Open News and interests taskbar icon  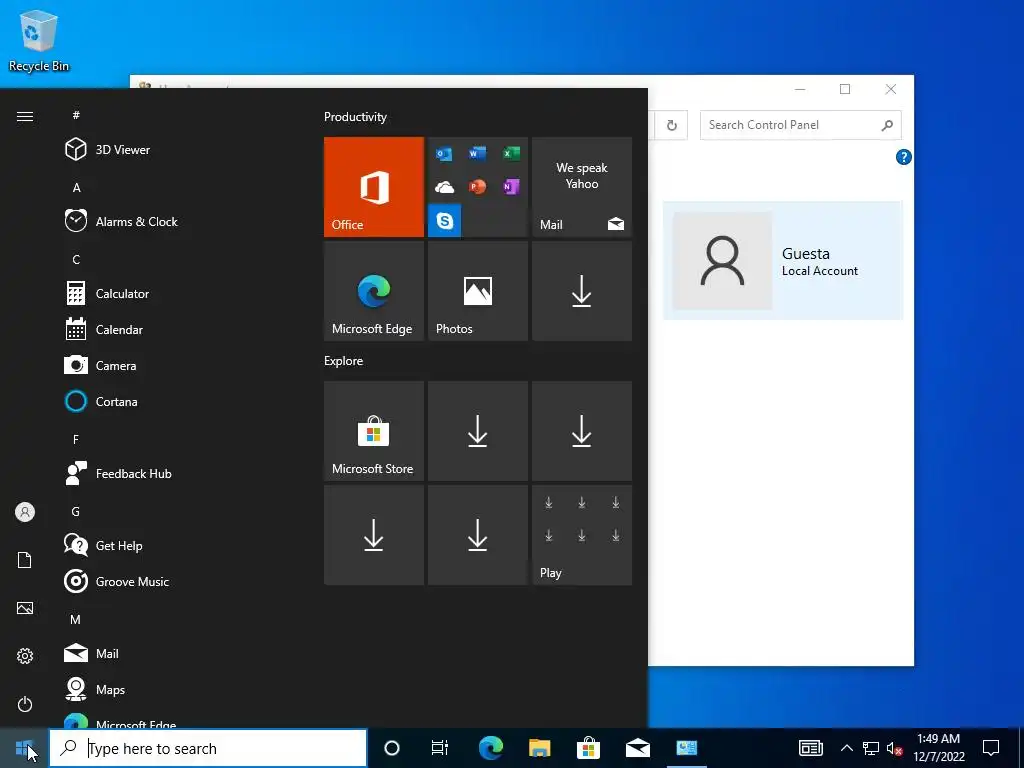pos(810,748)
